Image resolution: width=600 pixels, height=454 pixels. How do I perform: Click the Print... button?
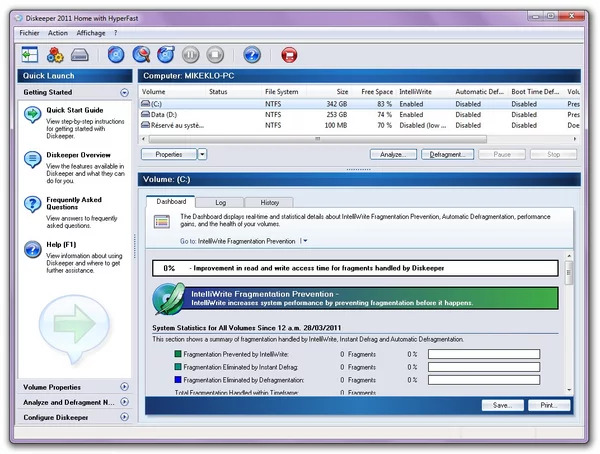click(x=549, y=405)
